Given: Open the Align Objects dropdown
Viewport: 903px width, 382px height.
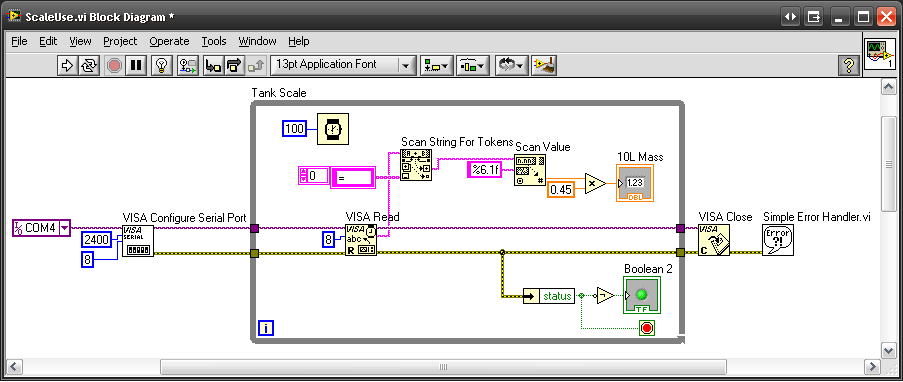Looking at the screenshot, I should (x=437, y=65).
